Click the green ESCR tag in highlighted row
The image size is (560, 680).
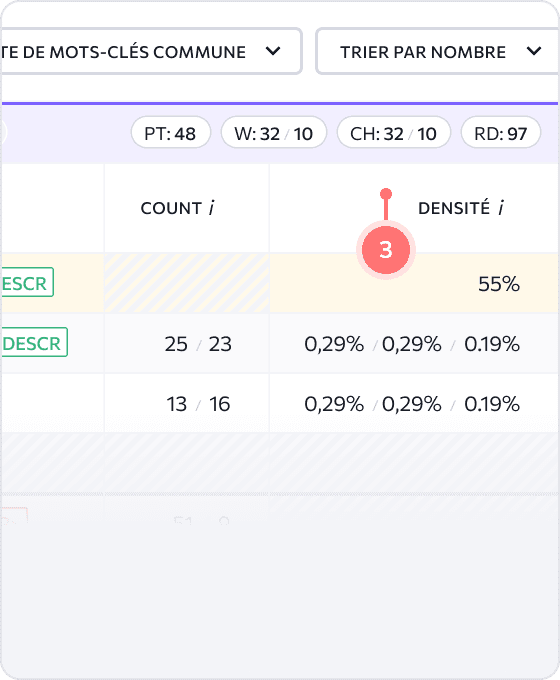click(x=27, y=283)
